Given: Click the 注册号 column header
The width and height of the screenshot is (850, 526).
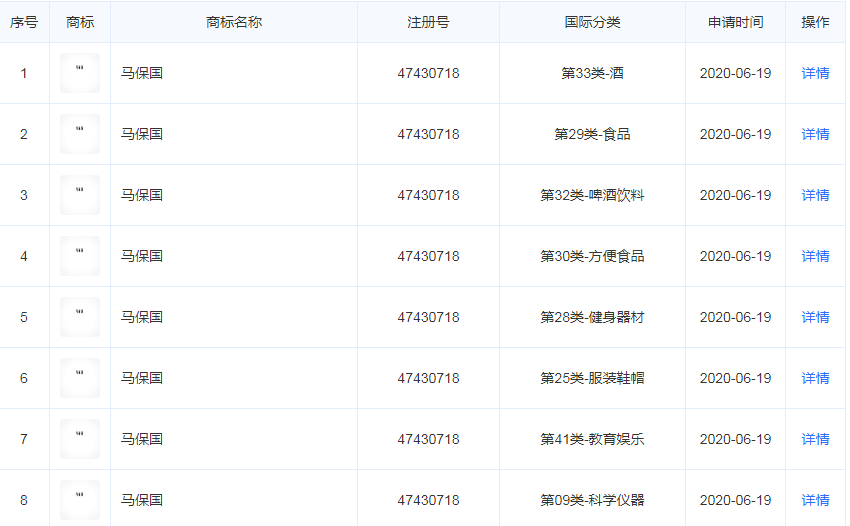Looking at the screenshot, I should click(428, 22).
